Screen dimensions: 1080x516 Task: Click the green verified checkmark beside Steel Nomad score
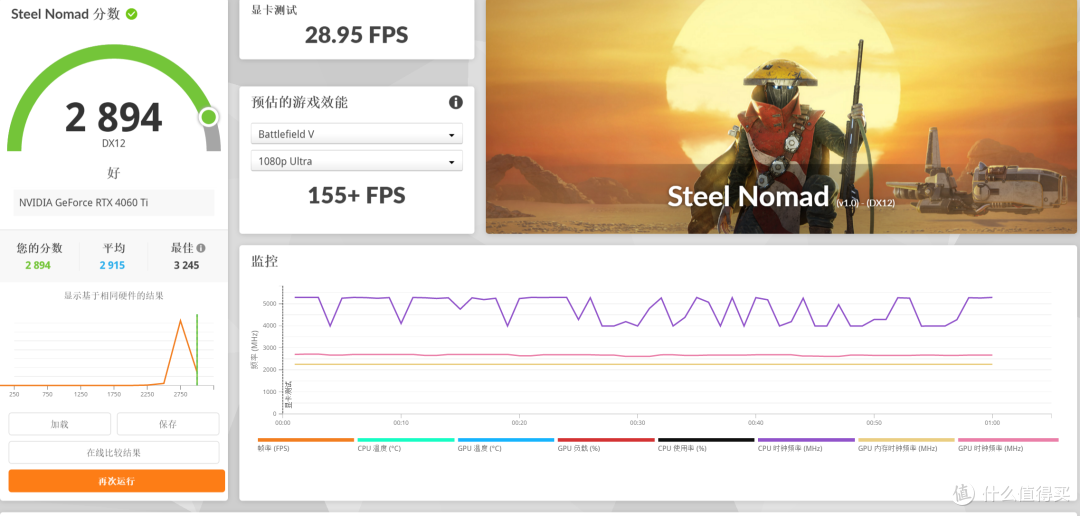[132, 14]
